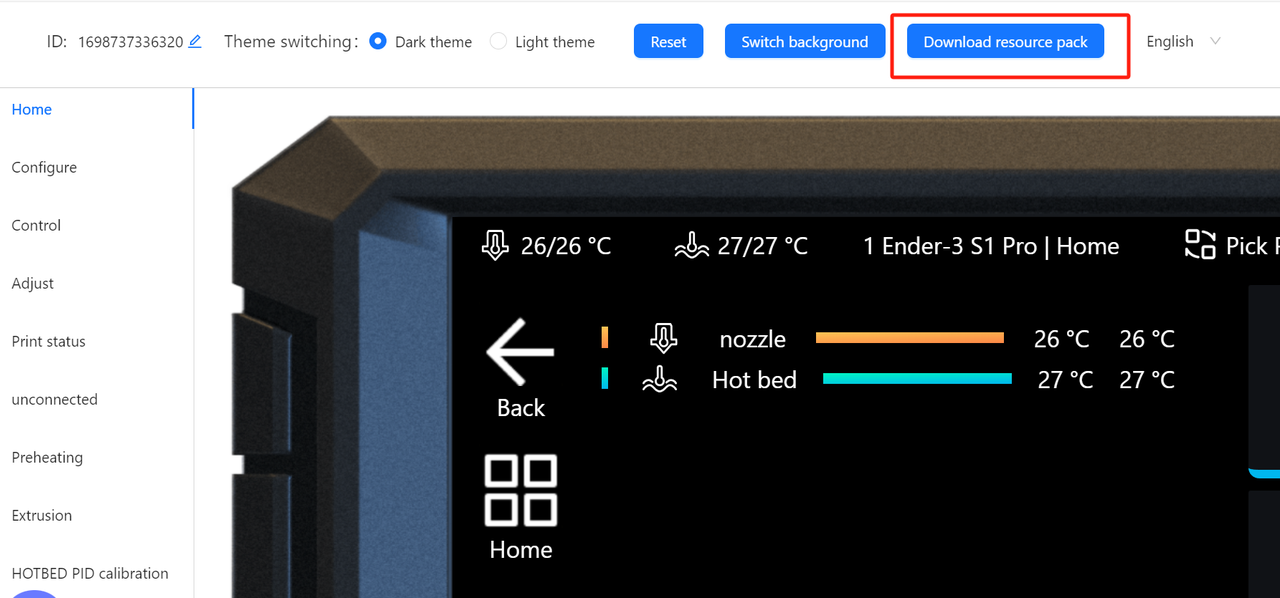The width and height of the screenshot is (1280, 598).
Task: Click the orange nozzle temperature bar
Action: [910, 338]
